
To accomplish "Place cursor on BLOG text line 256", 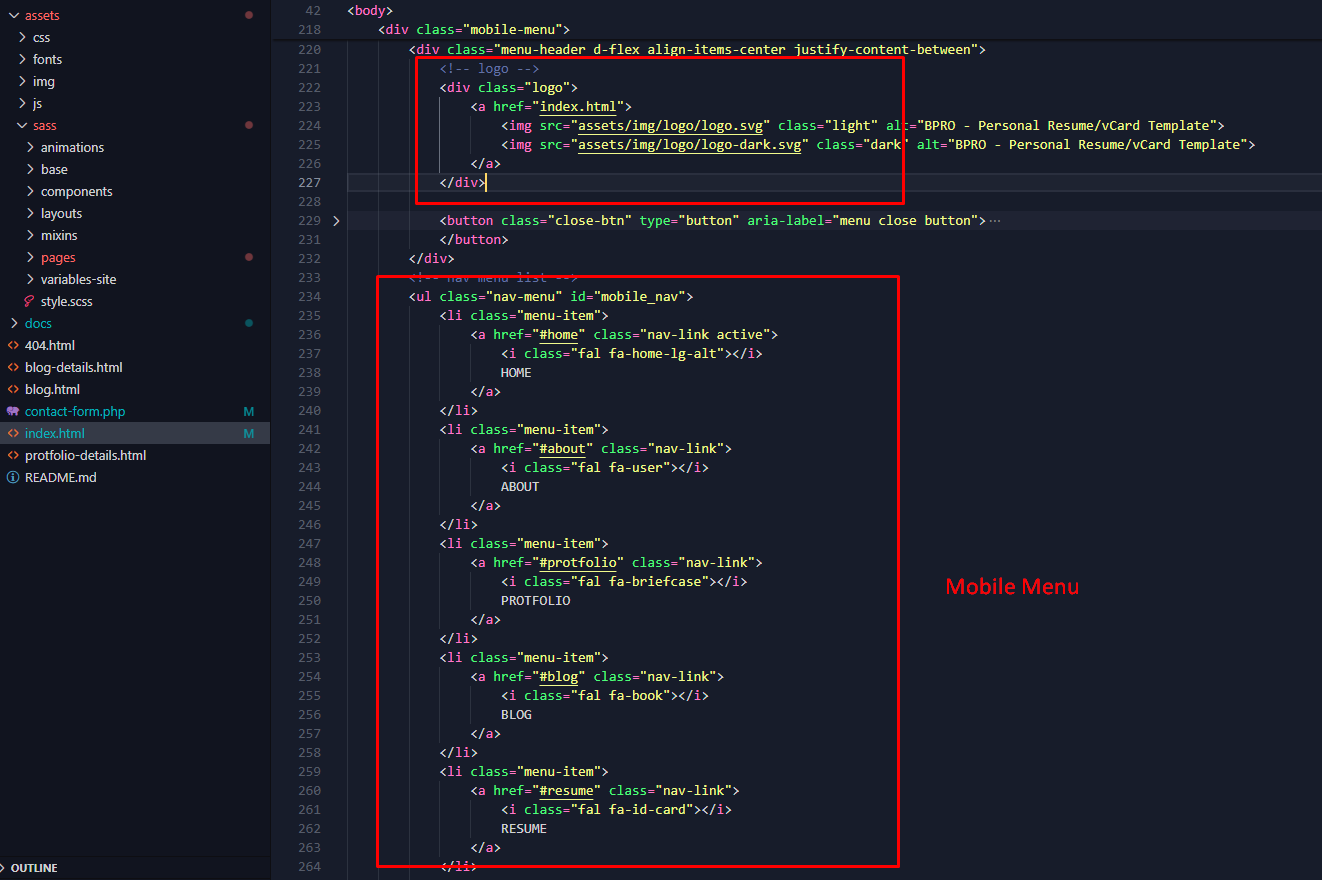I will tap(516, 714).
